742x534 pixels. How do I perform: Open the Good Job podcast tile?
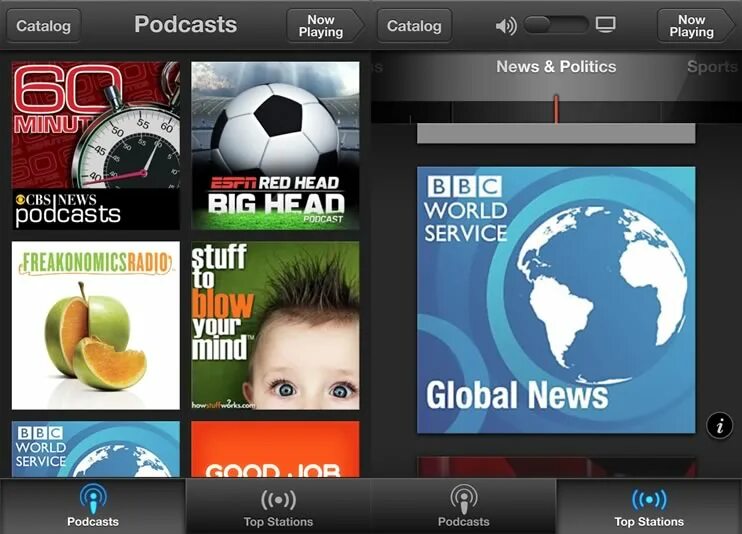(275, 449)
